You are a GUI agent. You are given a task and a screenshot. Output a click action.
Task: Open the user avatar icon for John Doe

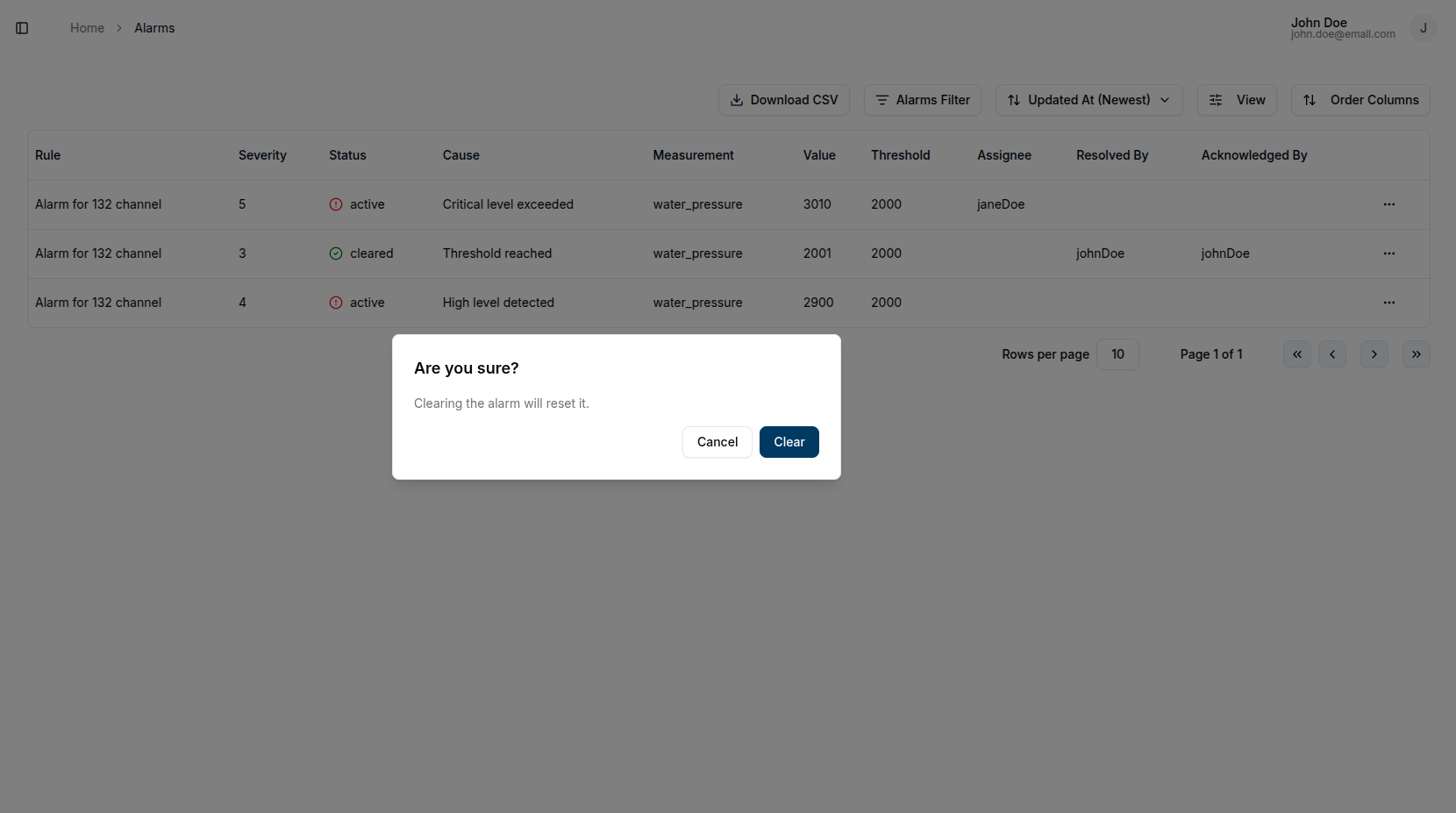click(x=1423, y=27)
